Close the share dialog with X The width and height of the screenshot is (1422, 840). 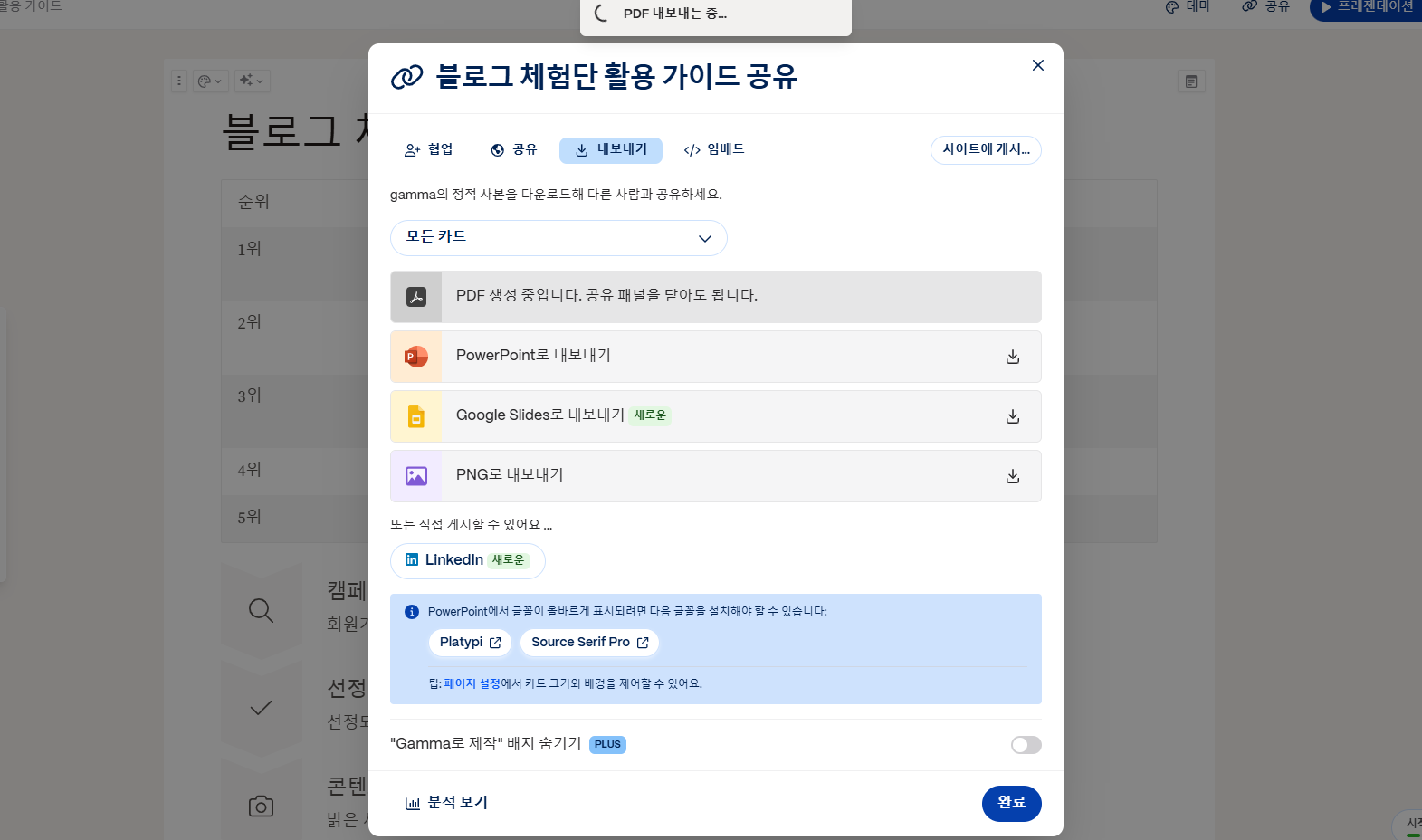click(1038, 65)
